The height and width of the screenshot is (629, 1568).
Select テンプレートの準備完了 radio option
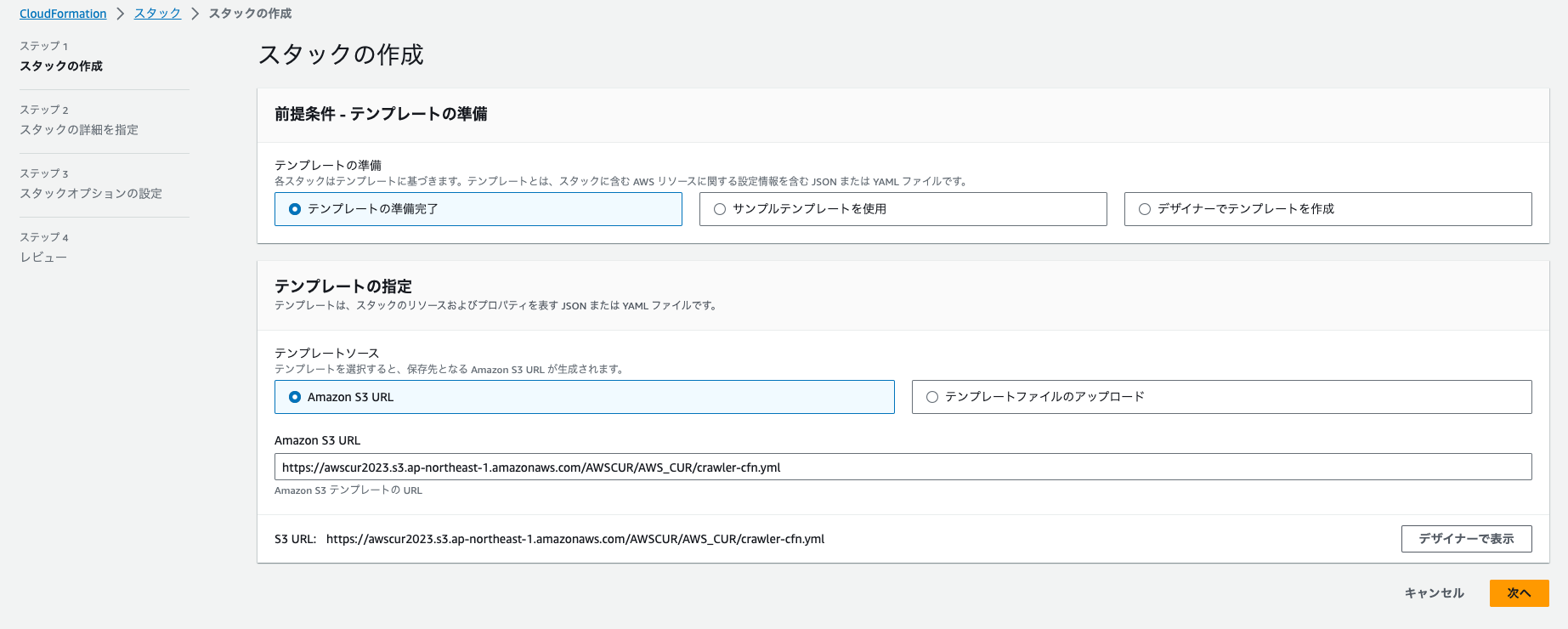point(295,209)
